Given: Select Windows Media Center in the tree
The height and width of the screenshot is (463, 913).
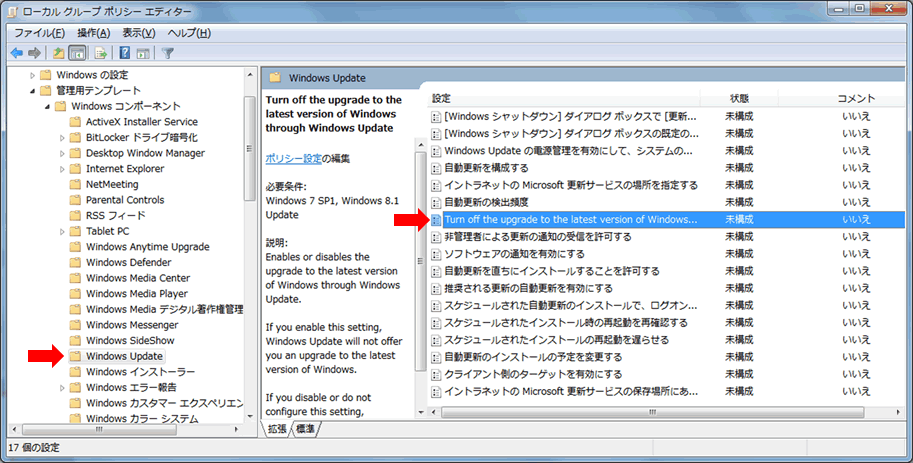Looking at the screenshot, I should (x=138, y=278).
